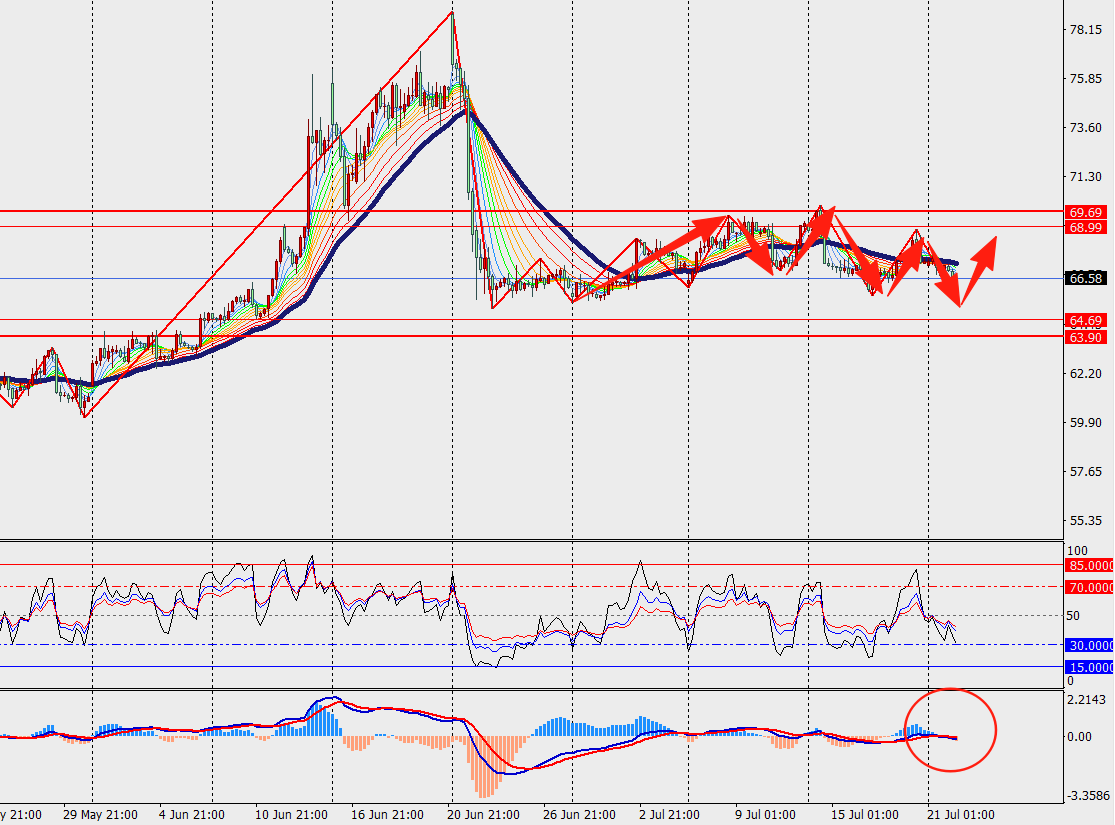Click the 26 Jun 21:00 date label
The width and height of the screenshot is (1115, 825).
pos(580,815)
